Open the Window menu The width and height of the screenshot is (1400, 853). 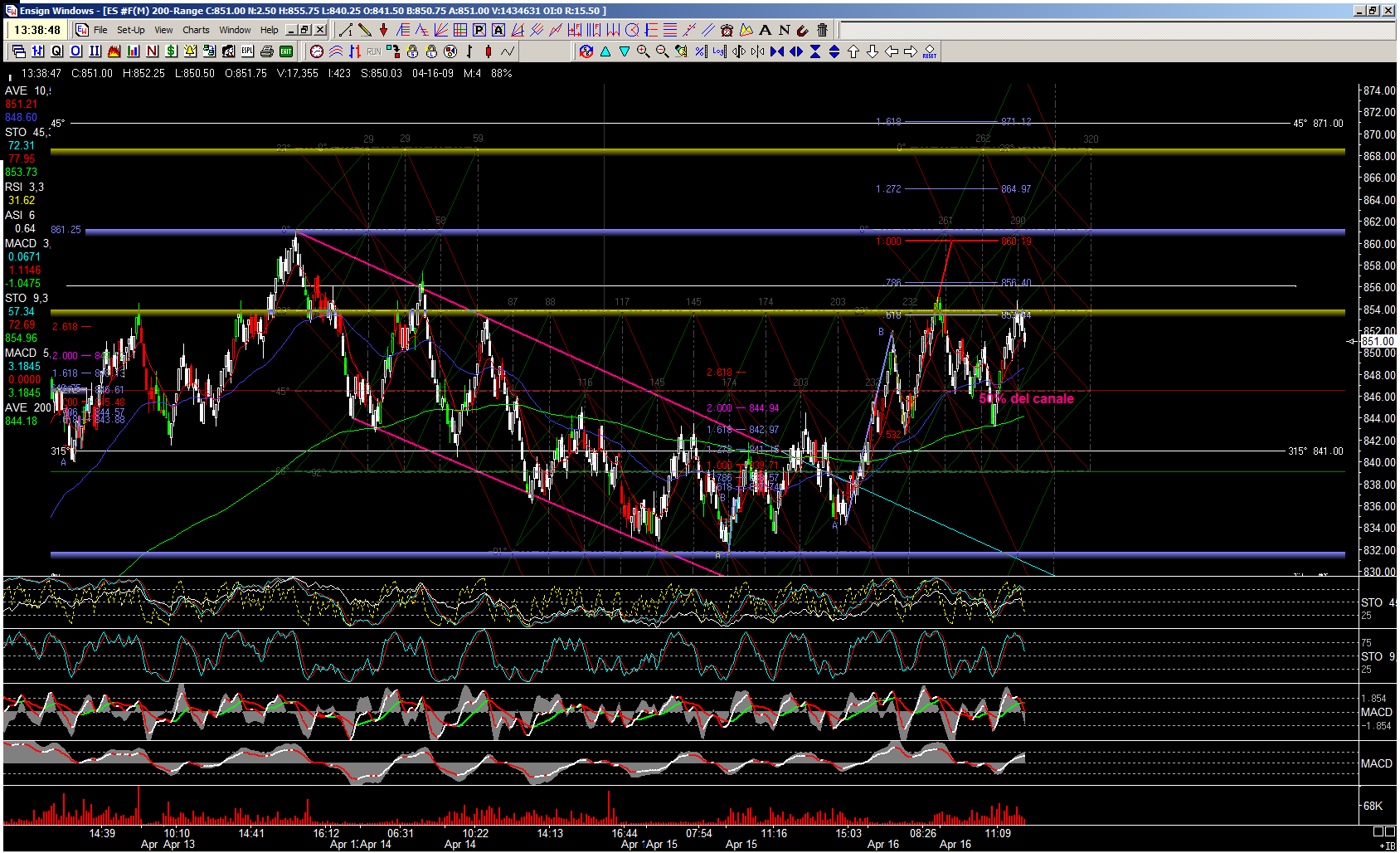235,30
